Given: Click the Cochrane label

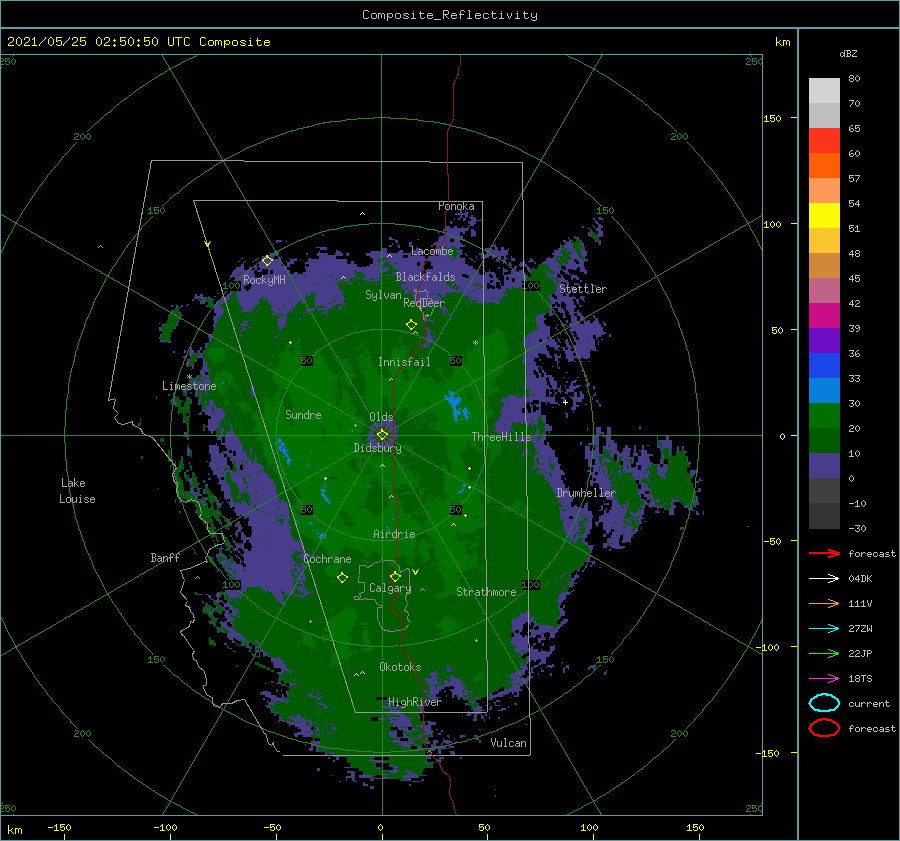Looking at the screenshot, I should point(327,559).
